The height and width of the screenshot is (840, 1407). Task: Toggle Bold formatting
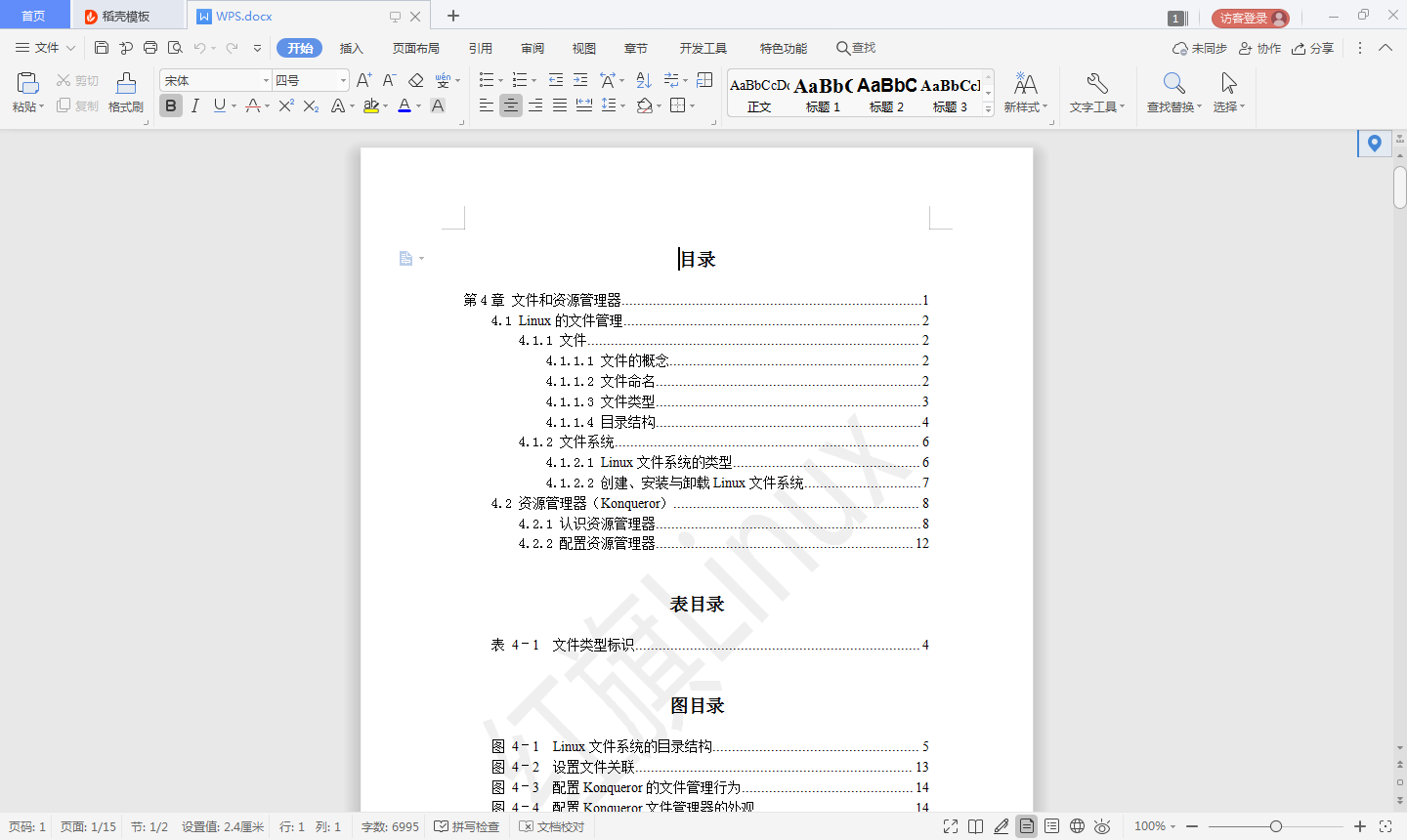tap(171, 105)
